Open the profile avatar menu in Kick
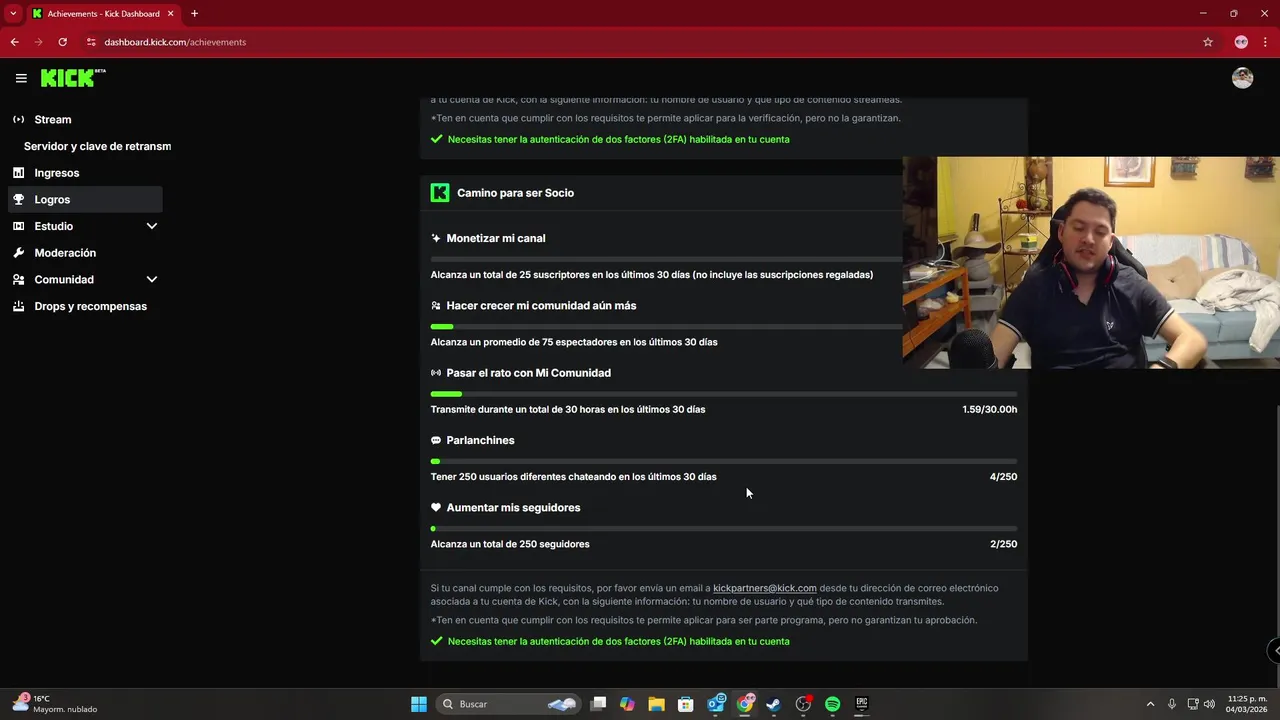This screenshot has height=720, width=1280. click(1242, 78)
